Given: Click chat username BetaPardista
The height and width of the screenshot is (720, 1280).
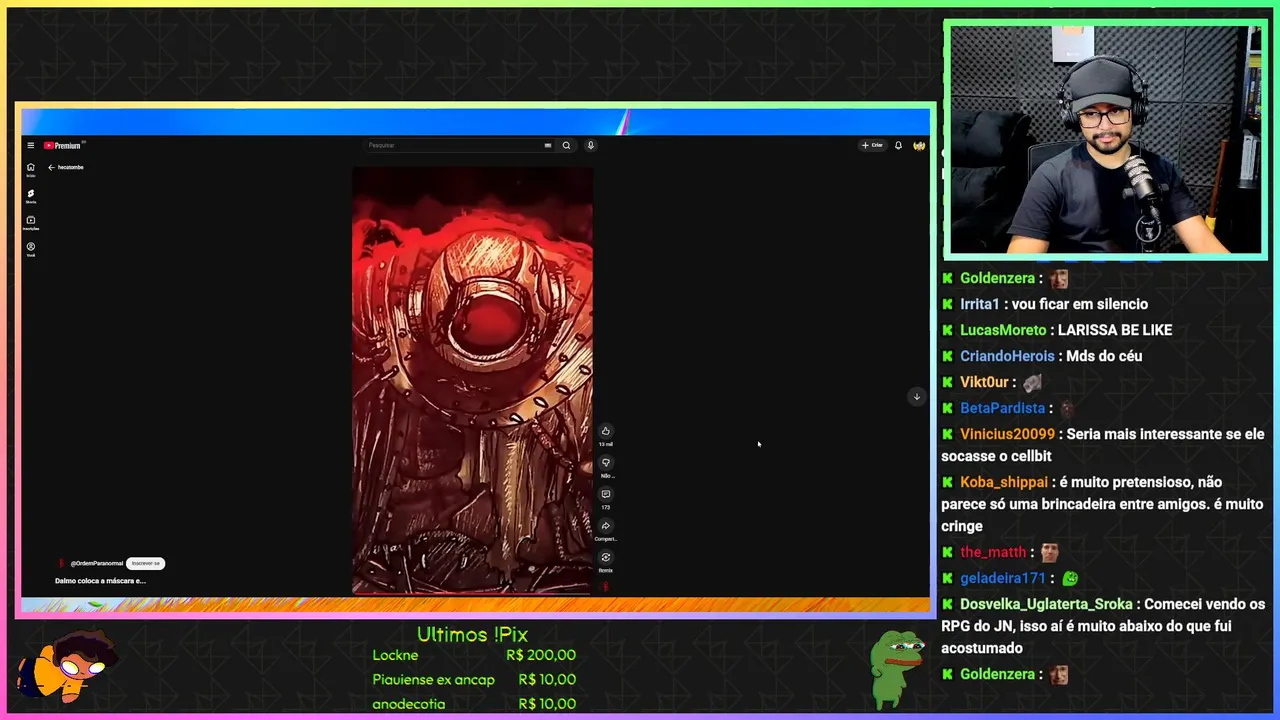Looking at the screenshot, I should point(1002,408).
